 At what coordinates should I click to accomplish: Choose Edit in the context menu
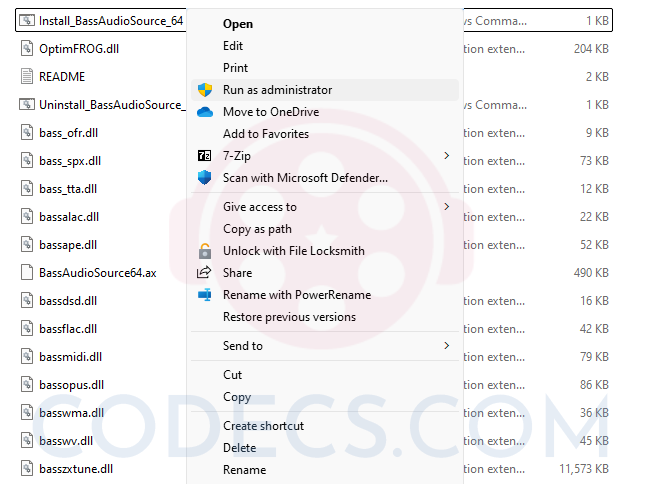point(325,46)
